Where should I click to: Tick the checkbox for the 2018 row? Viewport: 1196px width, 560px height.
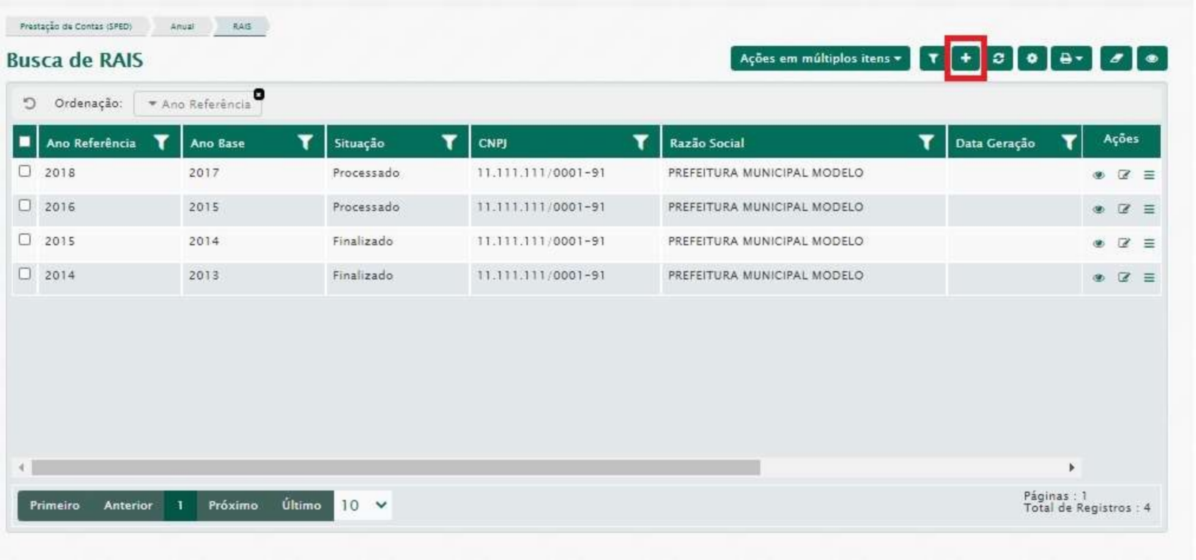[25, 172]
